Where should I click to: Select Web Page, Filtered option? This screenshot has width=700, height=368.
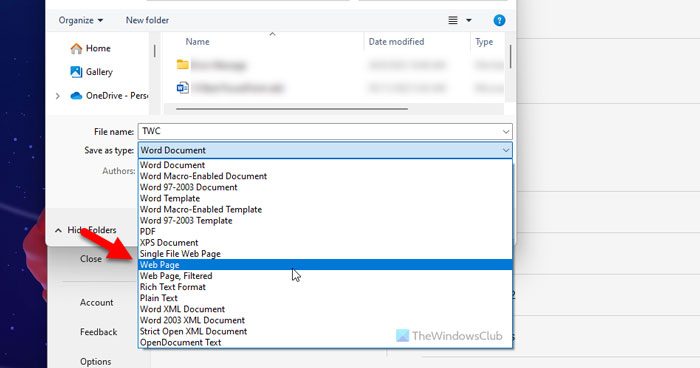click(325, 276)
